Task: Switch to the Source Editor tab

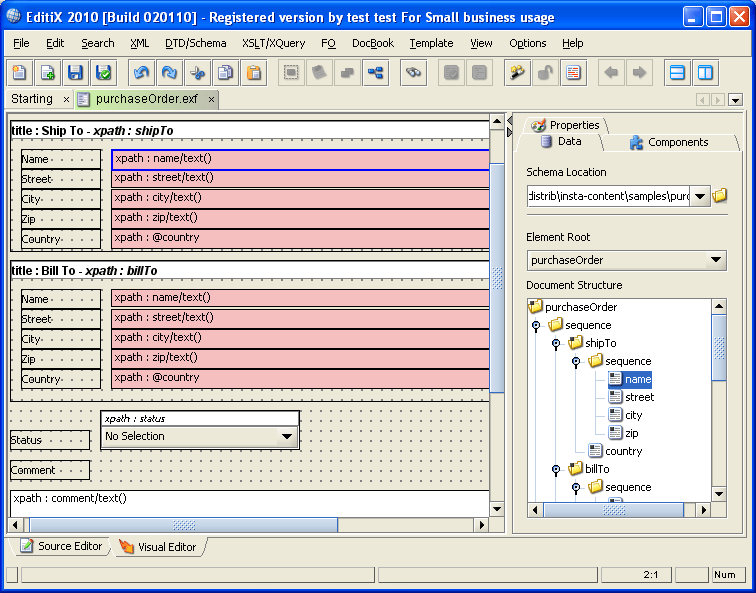Action: coord(61,546)
